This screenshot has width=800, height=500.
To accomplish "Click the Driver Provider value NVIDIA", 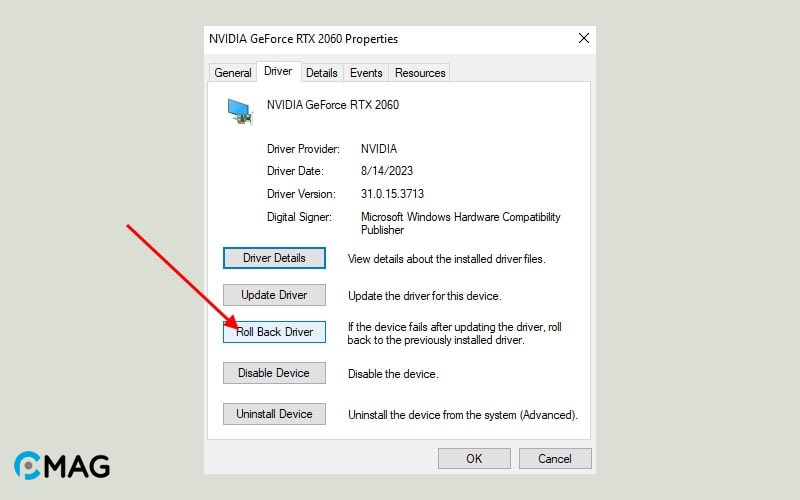I will tap(379, 149).
